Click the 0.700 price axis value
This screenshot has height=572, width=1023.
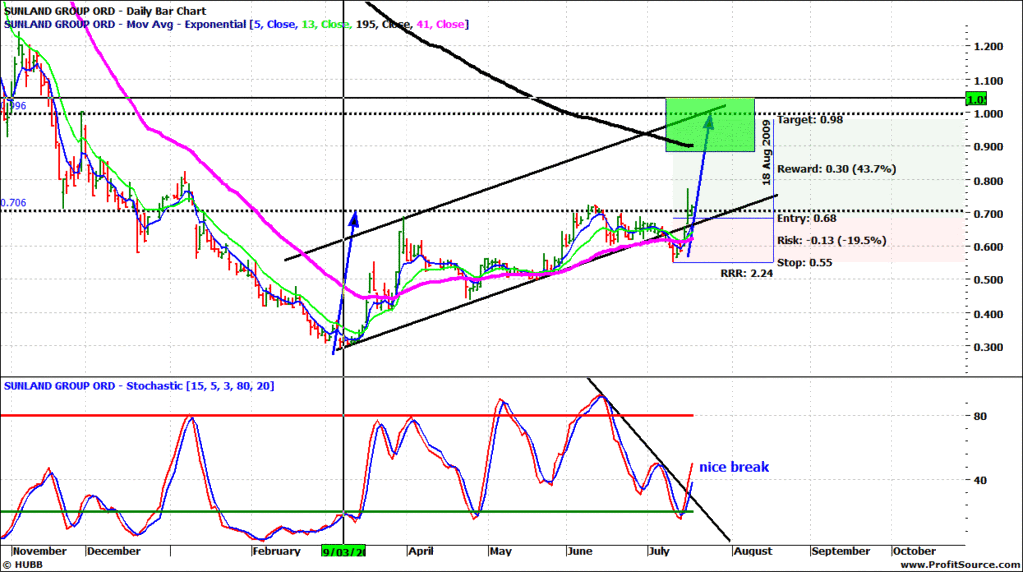pyautogui.click(x=988, y=214)
